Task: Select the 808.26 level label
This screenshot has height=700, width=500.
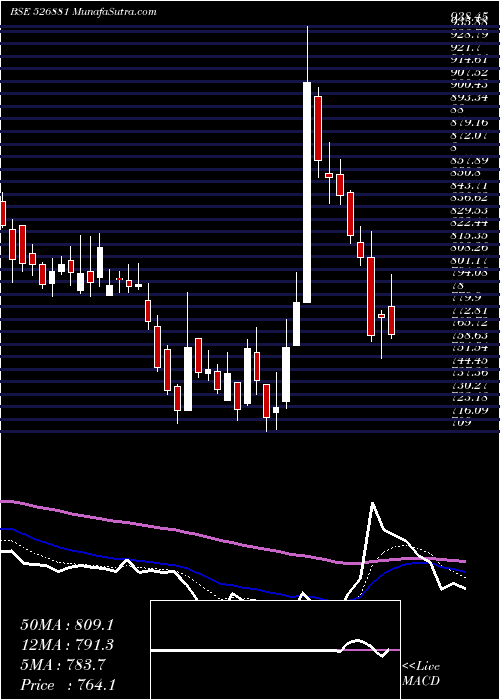Action: 469,247
